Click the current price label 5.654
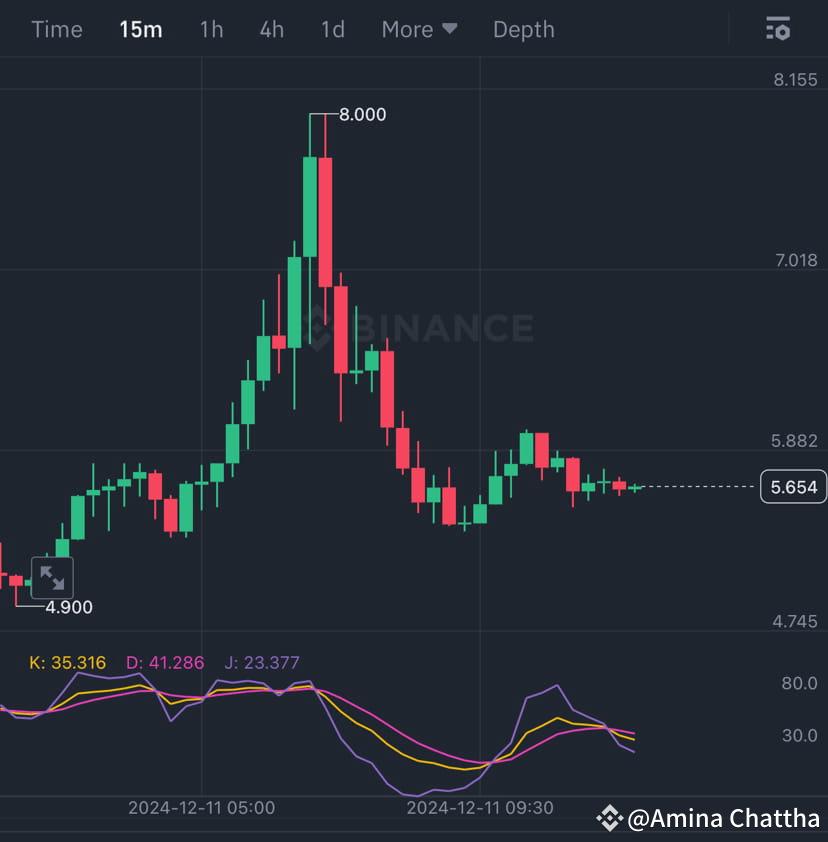The height and width of the screenshot is (842, 828). click(x=793, y=486)
